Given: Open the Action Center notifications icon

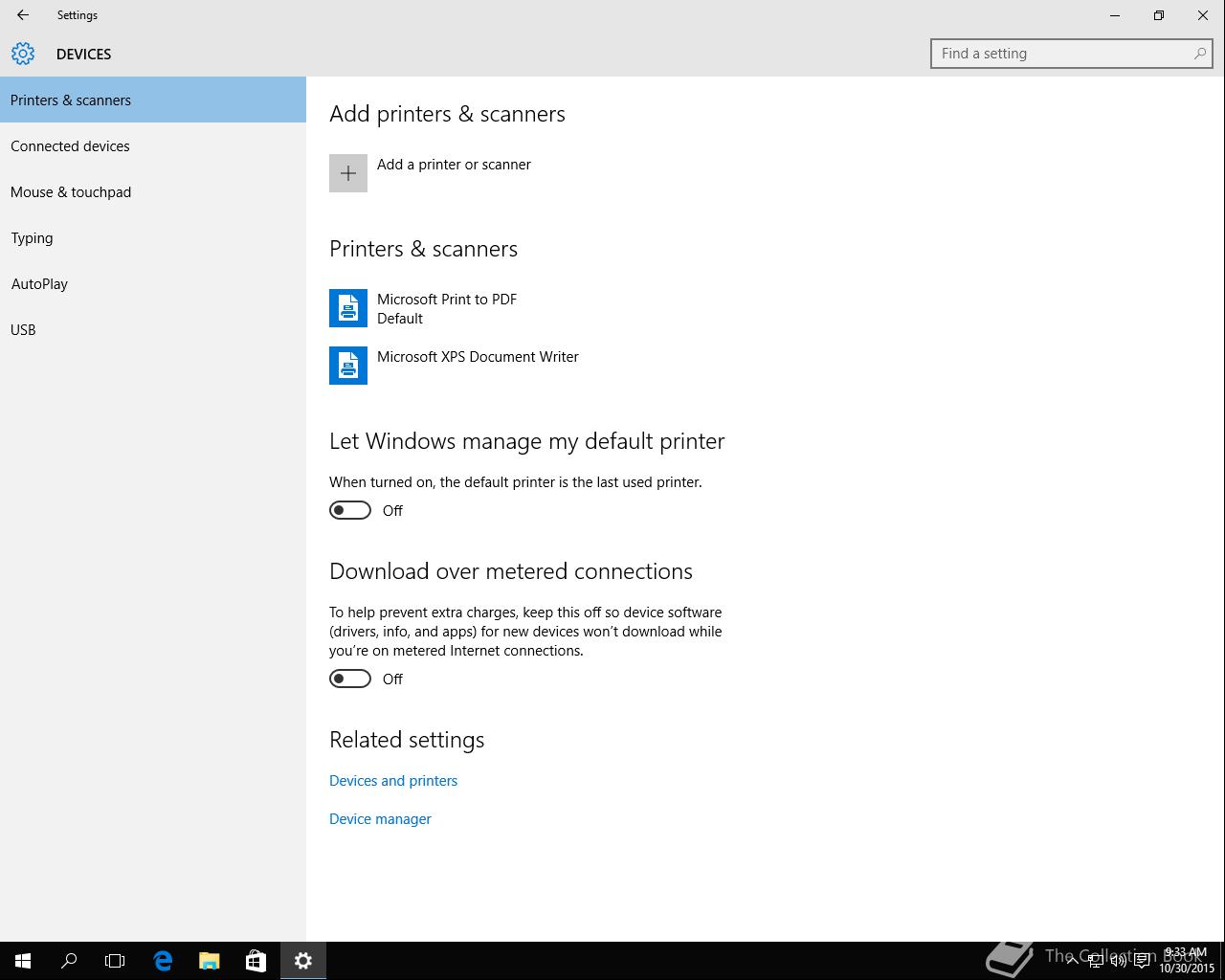Looking at the screenshot, I should [1142, 961].
